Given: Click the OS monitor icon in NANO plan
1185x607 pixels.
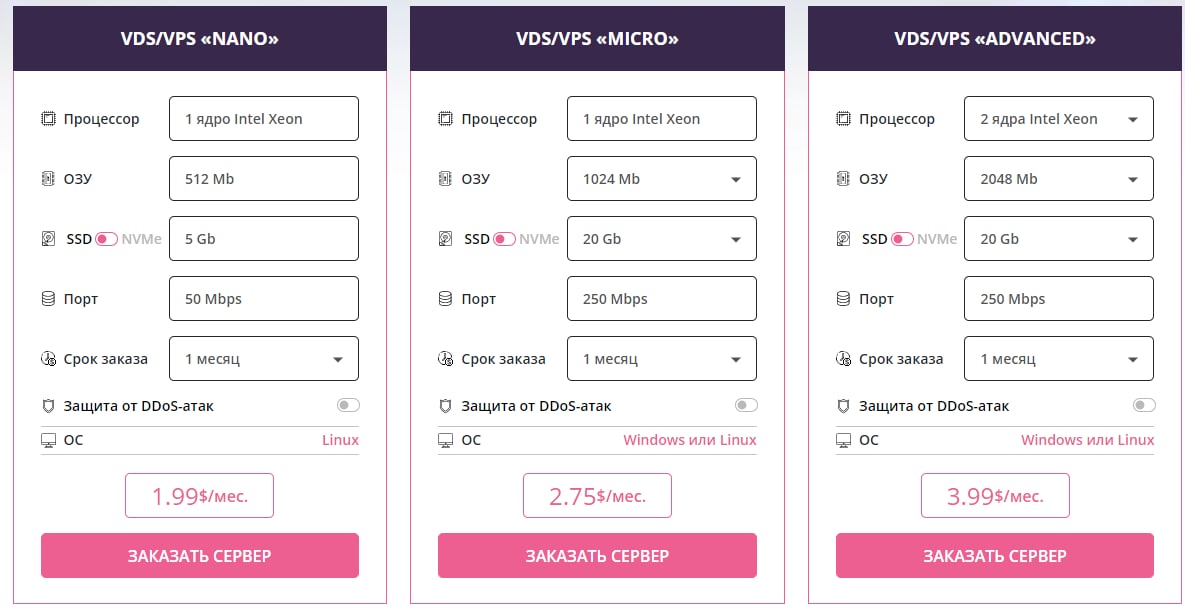Looking at the screenshot, I should [x=48, y=440].
